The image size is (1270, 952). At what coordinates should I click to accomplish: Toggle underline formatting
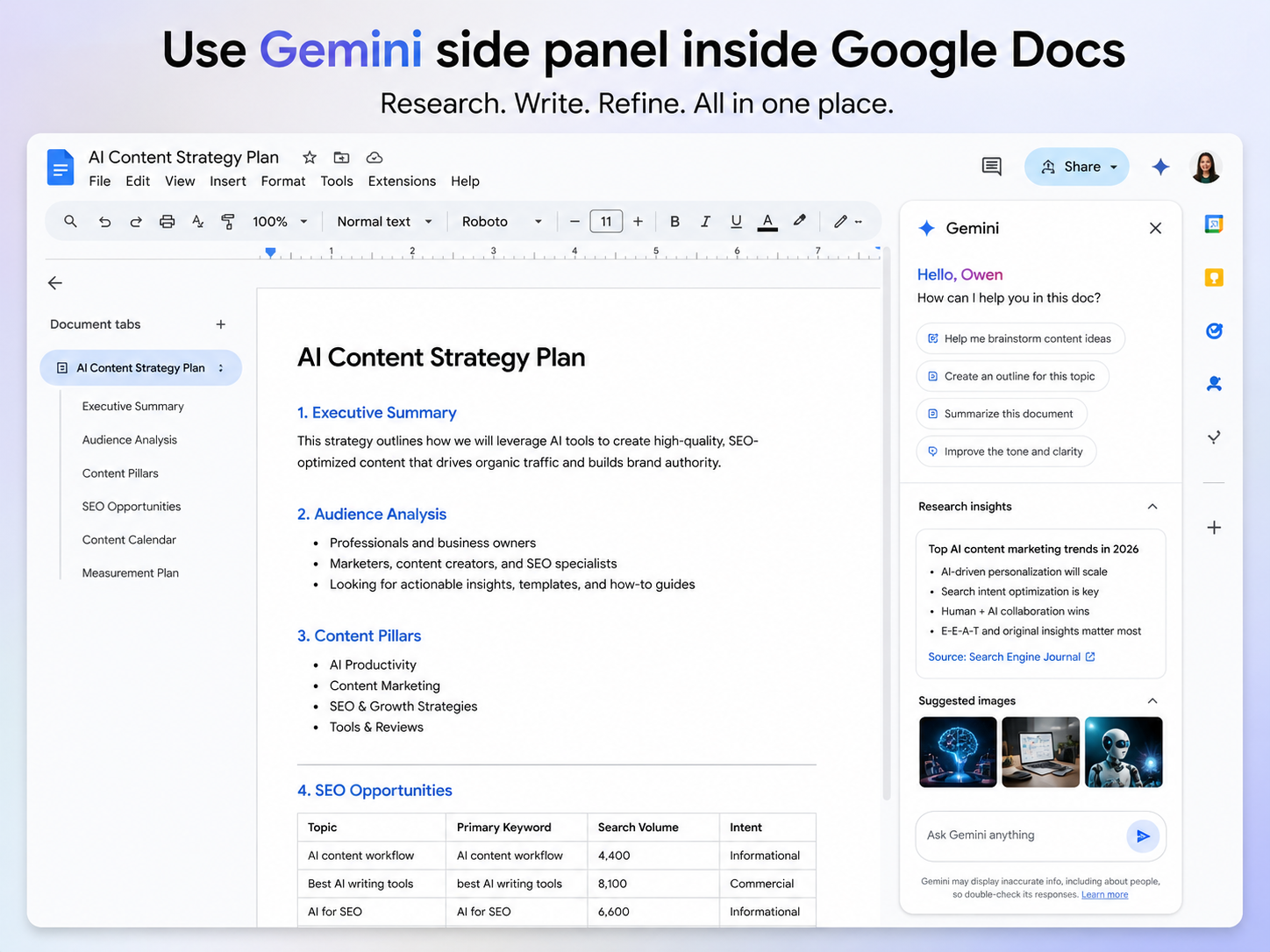736,222
